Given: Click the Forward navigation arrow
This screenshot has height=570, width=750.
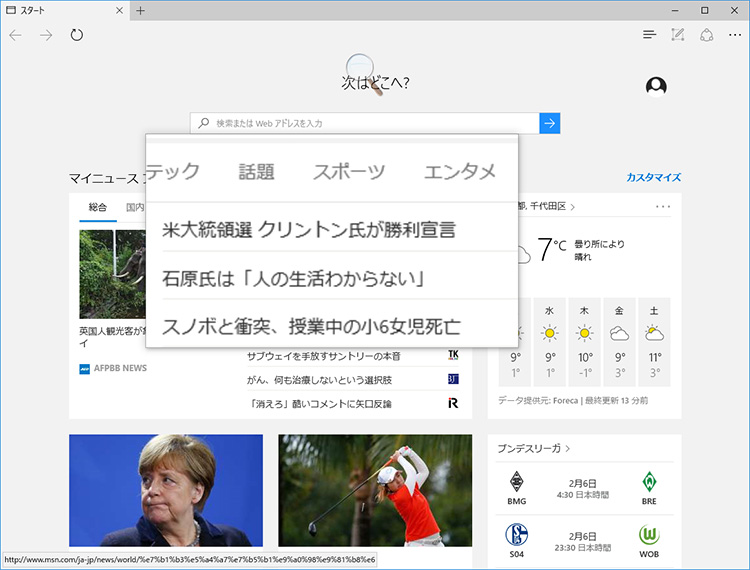Looking at the screenshot, I should 46,35.
